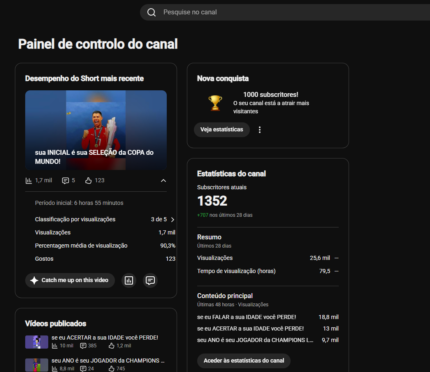Open thumbnail of 'seu ANO é seu JOGADOR' video
The image size is (430, 372).
point(37,365)
